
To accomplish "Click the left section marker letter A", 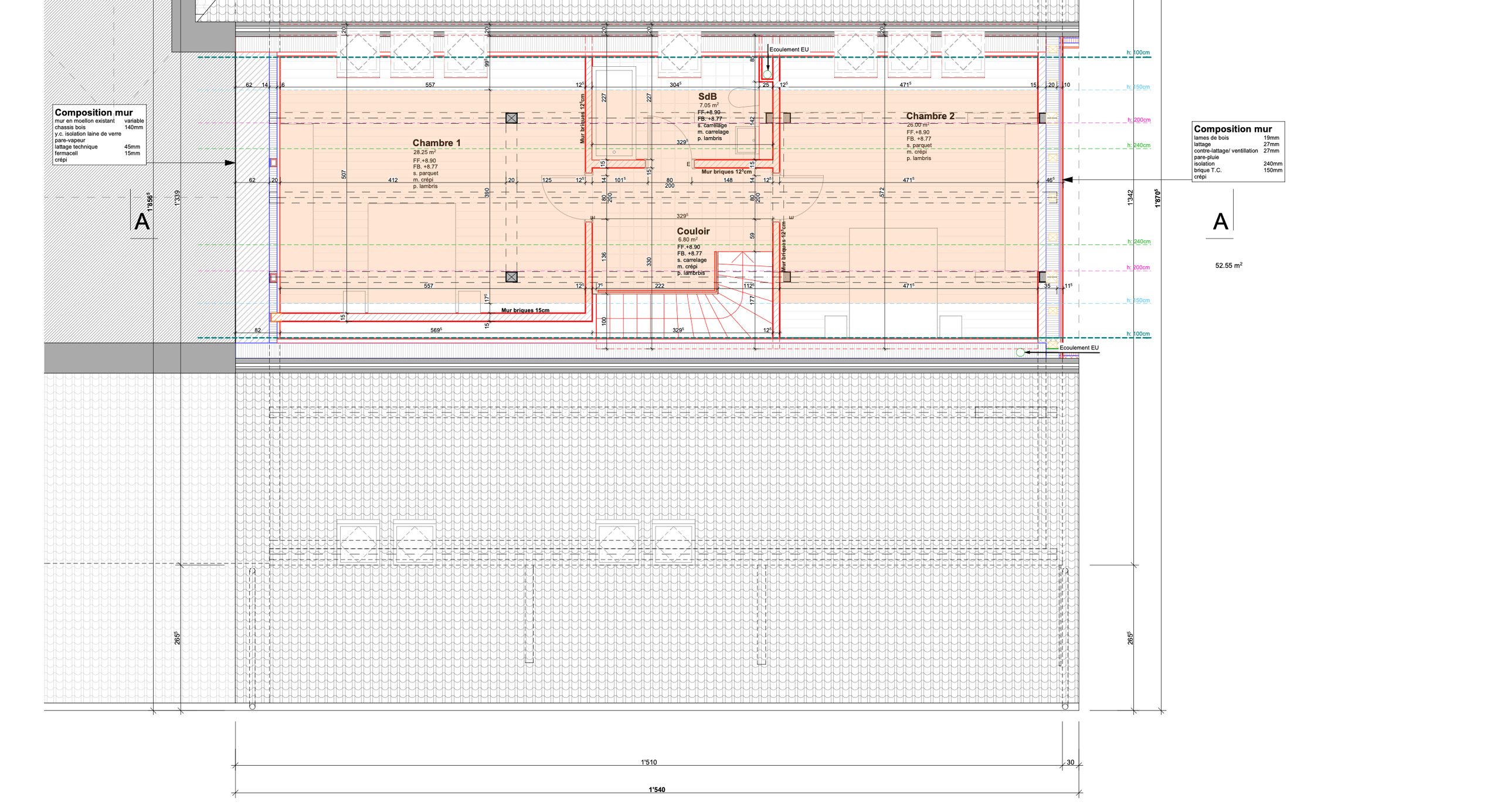I will point(142,222).
